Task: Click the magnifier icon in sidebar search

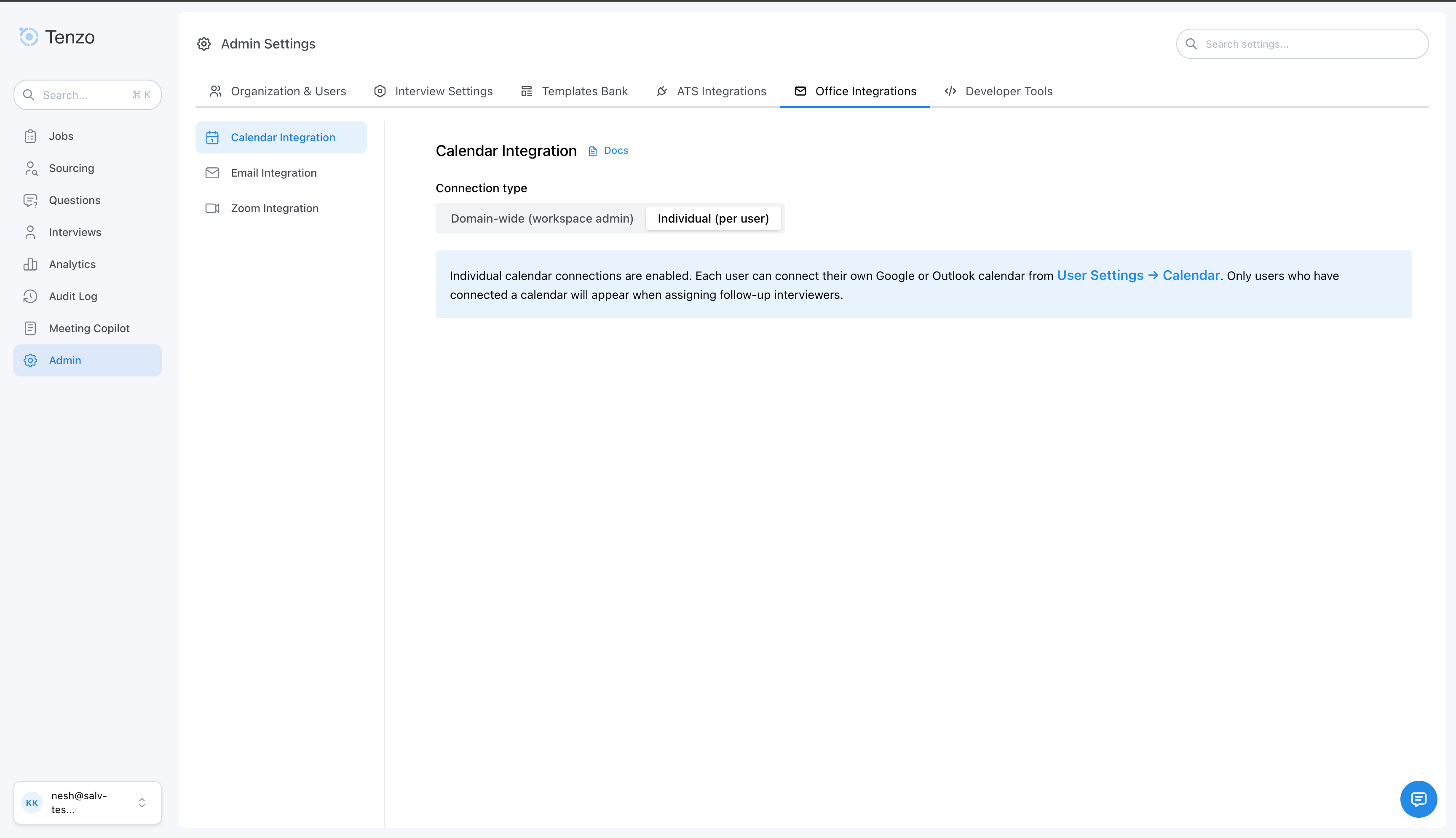Action: click(x=29, y=95)
